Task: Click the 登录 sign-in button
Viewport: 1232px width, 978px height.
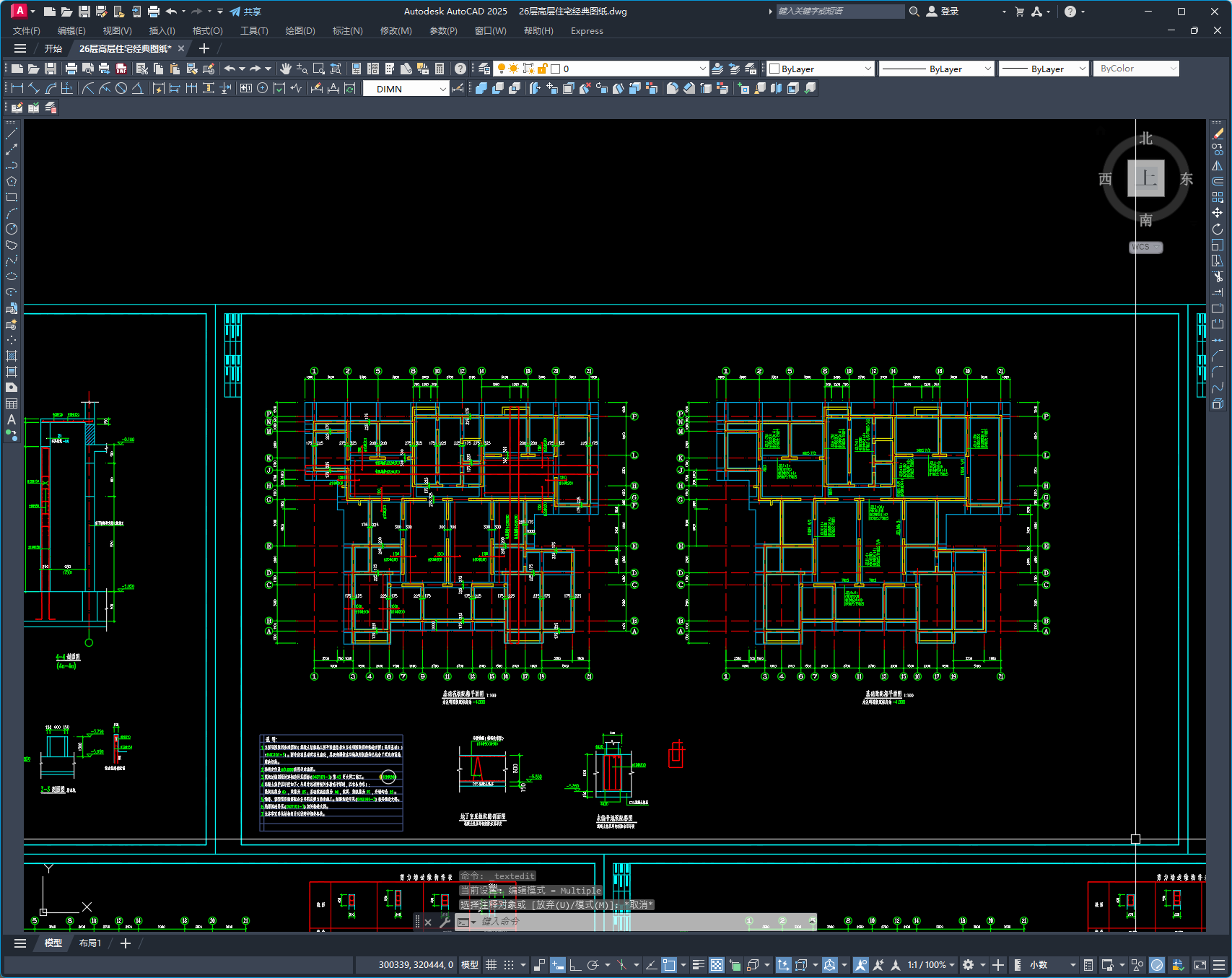Action: click(943, 12)
